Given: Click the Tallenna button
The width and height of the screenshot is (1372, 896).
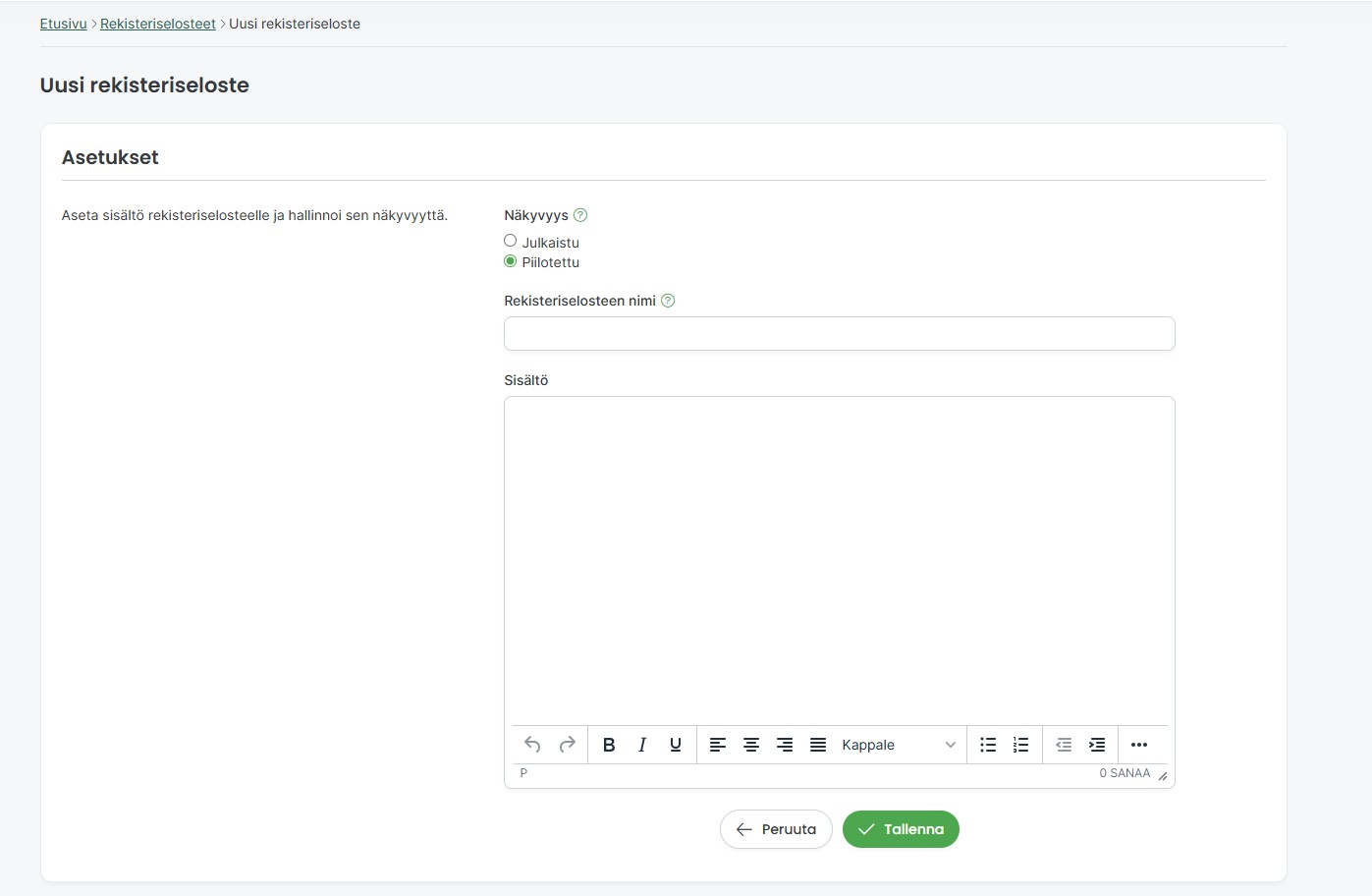Looking at the screenshot, I should pyautogui.click(x=901, y=829).
